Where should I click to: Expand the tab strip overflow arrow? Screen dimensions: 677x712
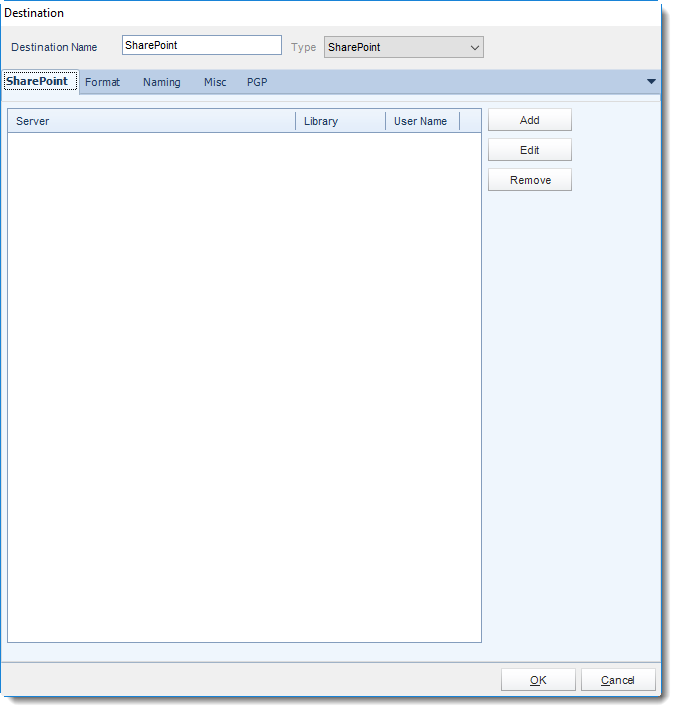coord(651,82)
